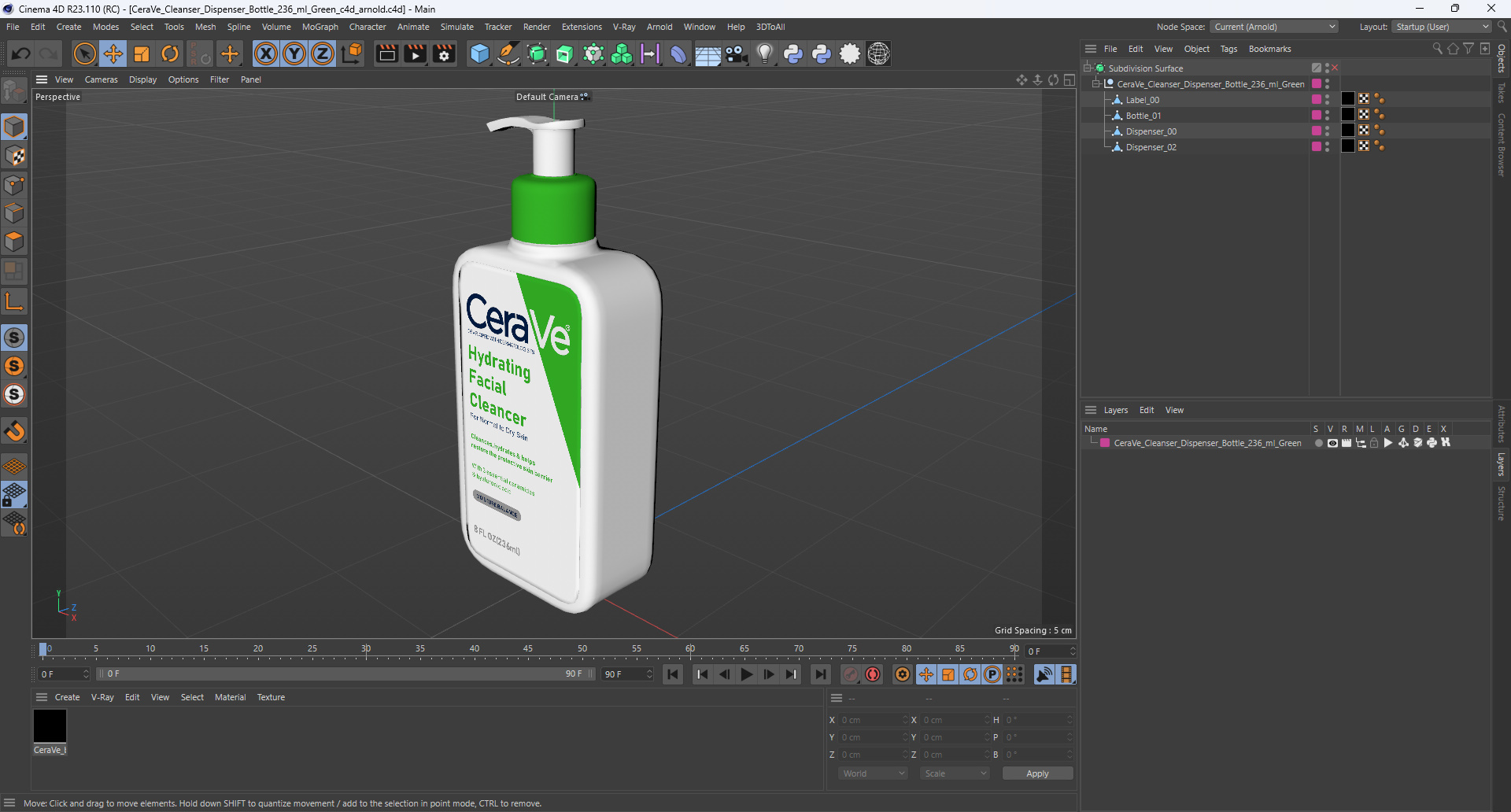Toggle Dispenser_02 visibility dots
The image size is (1511, 812).
coord(1327,147)
